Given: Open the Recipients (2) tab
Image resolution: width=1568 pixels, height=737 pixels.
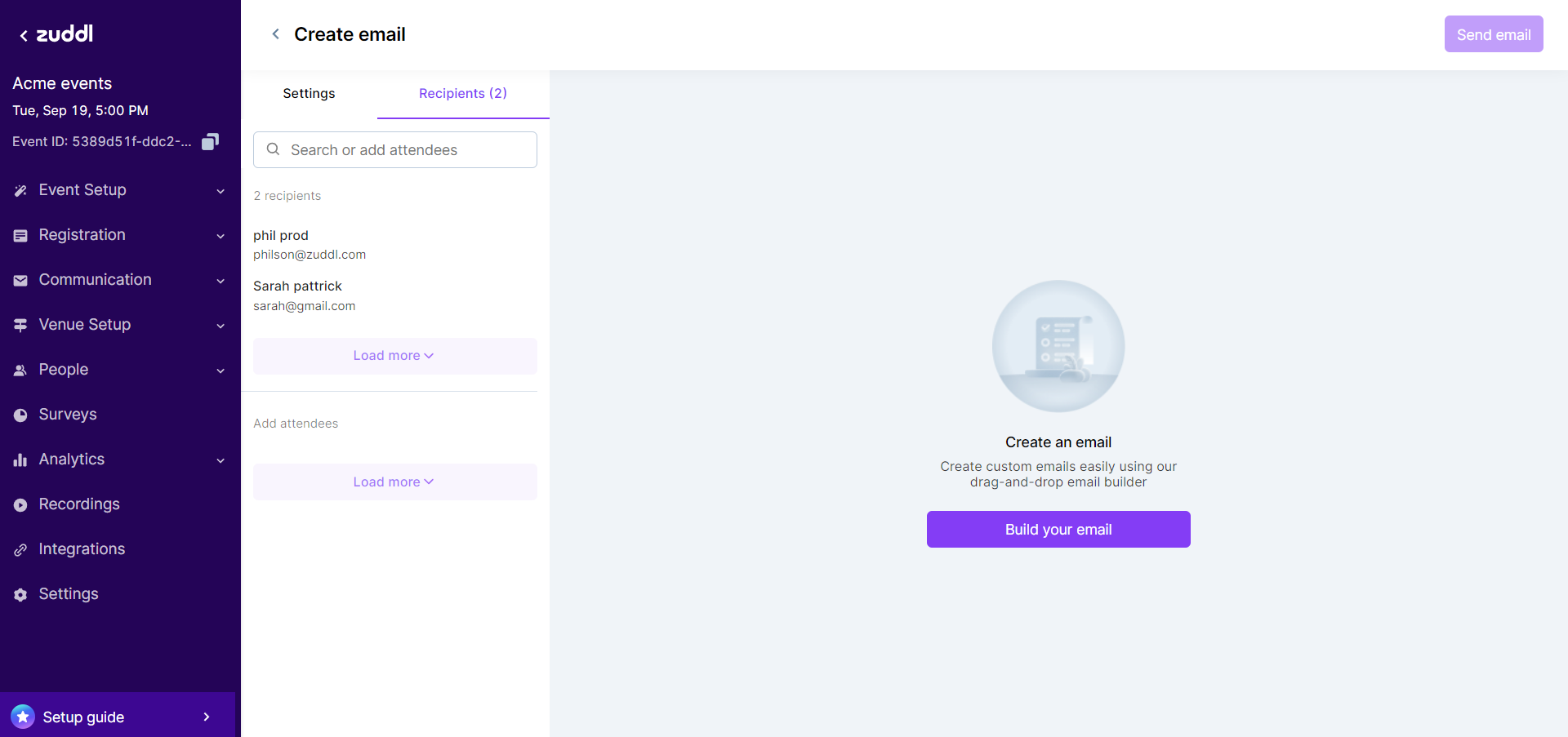Looking at the screenshot, I should point(462,93).
